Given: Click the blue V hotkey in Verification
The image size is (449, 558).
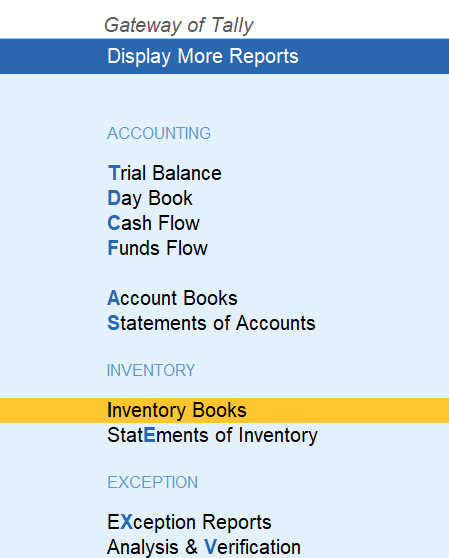Looking at the screenshot, I should (x=210, y=547).
